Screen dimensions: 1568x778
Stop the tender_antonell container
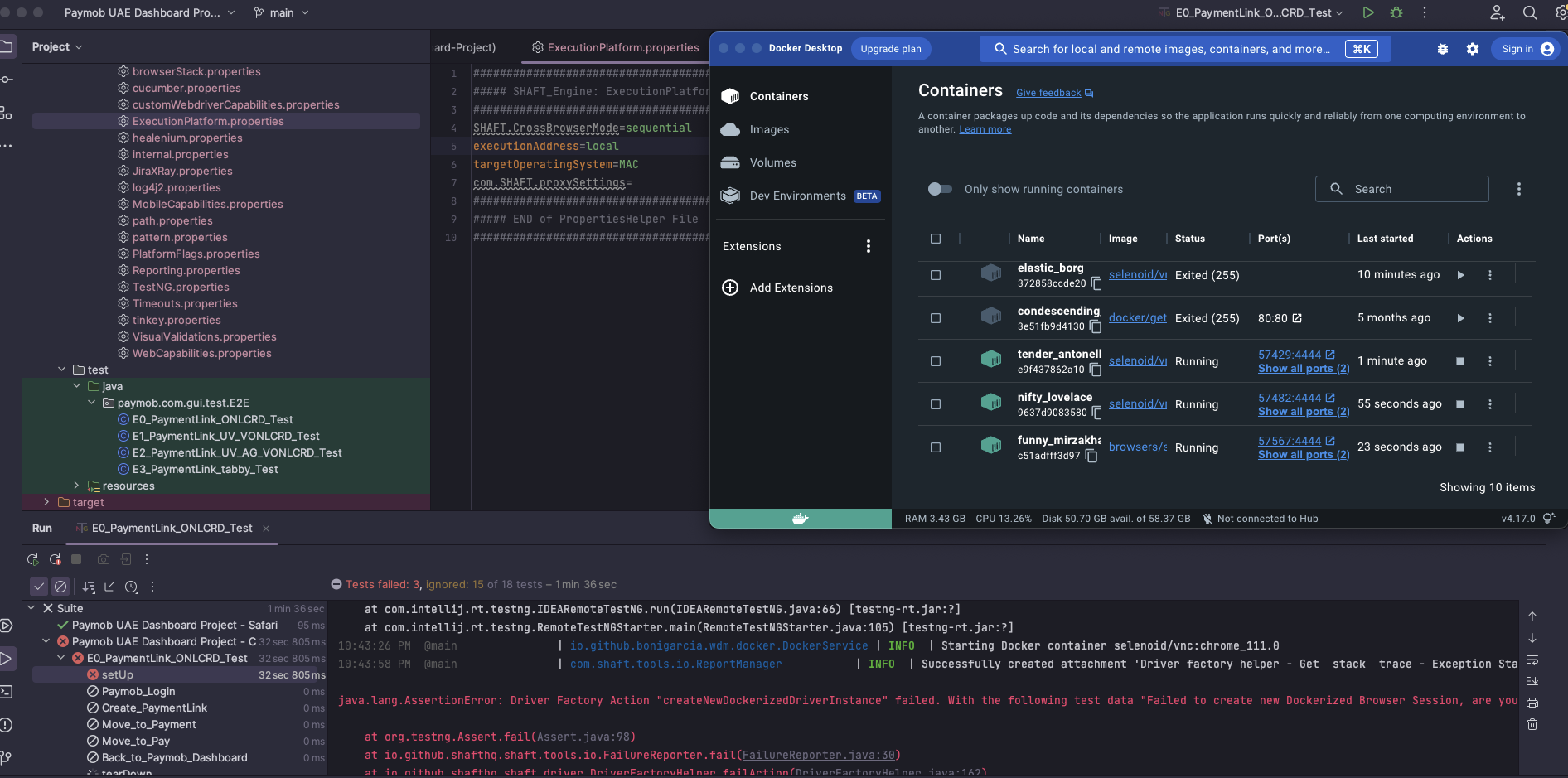(x=1461, y=361)
